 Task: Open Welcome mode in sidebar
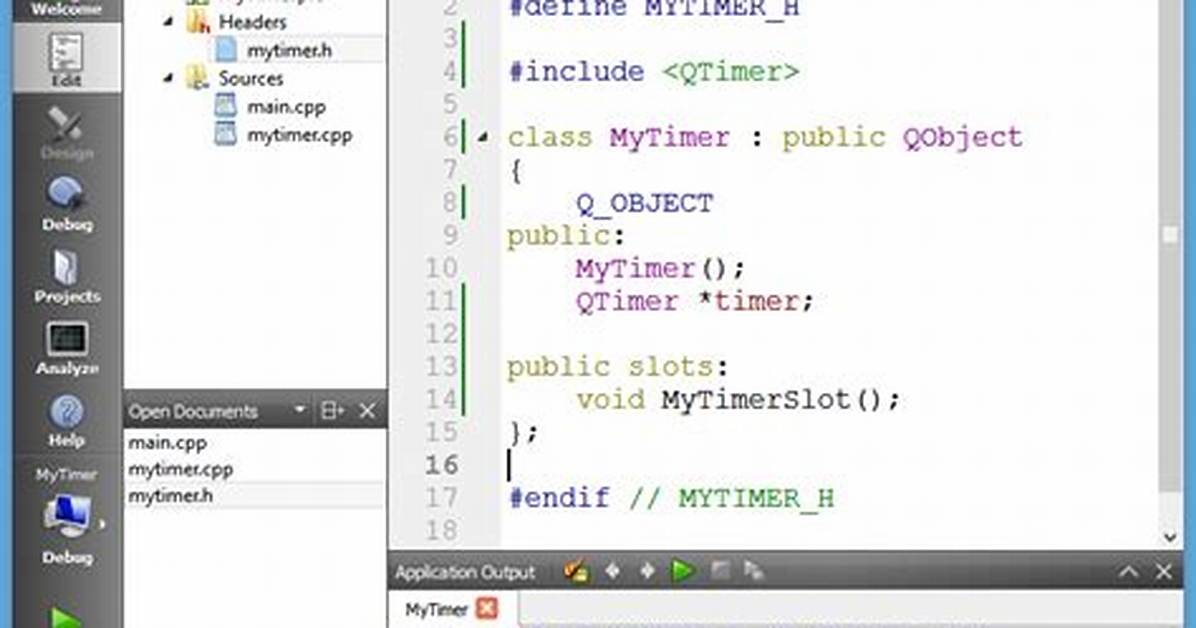pyautogui.click(x=66, y=10)
